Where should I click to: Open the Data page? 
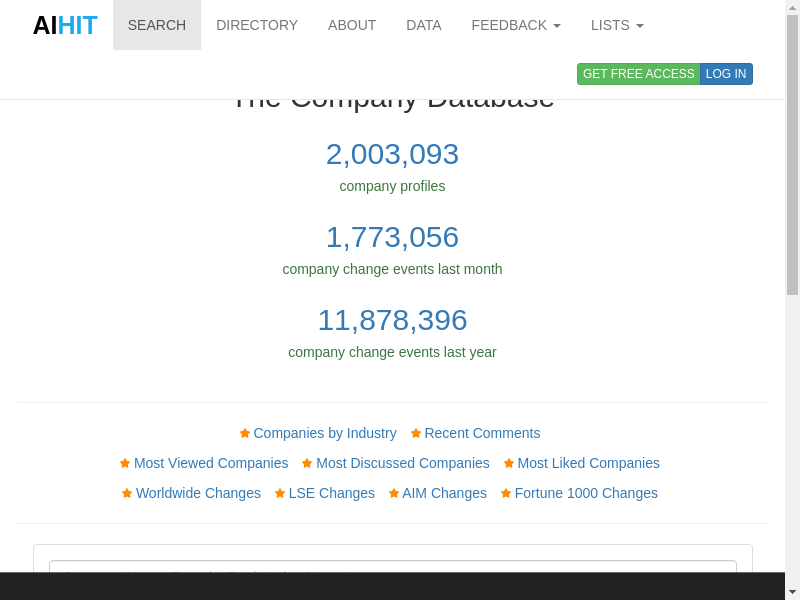click(424, 25)
